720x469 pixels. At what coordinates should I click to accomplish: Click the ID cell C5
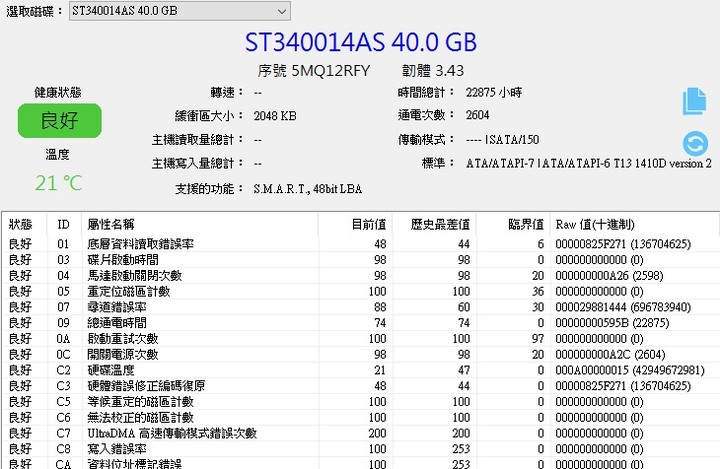63,402
